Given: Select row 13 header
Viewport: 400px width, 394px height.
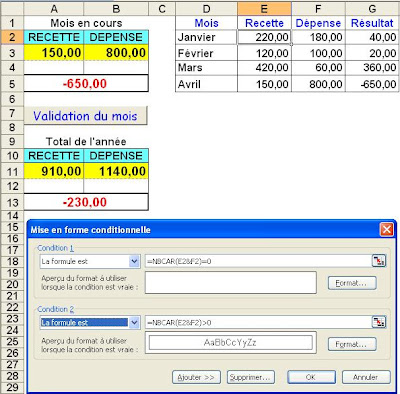Looking at the screenshot, I should coord(12,202).
